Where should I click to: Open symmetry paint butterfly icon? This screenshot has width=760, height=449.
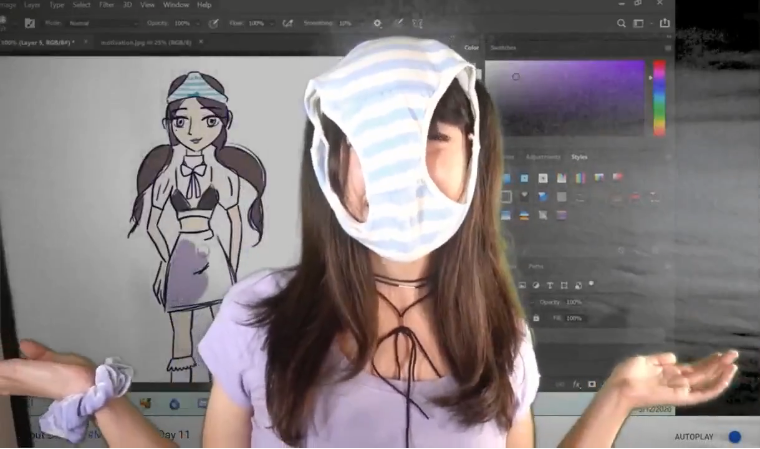[417, 23]
